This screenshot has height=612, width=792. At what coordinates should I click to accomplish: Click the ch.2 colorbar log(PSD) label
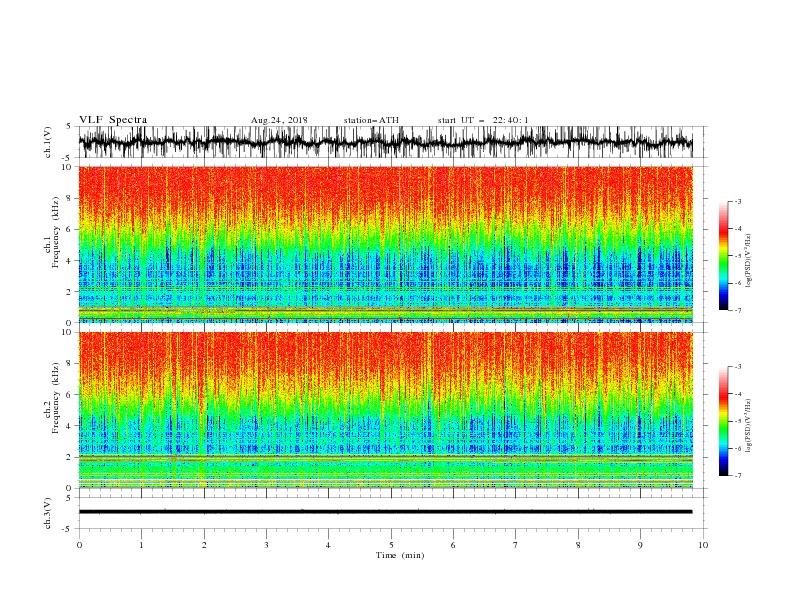[x=748, y=426]
